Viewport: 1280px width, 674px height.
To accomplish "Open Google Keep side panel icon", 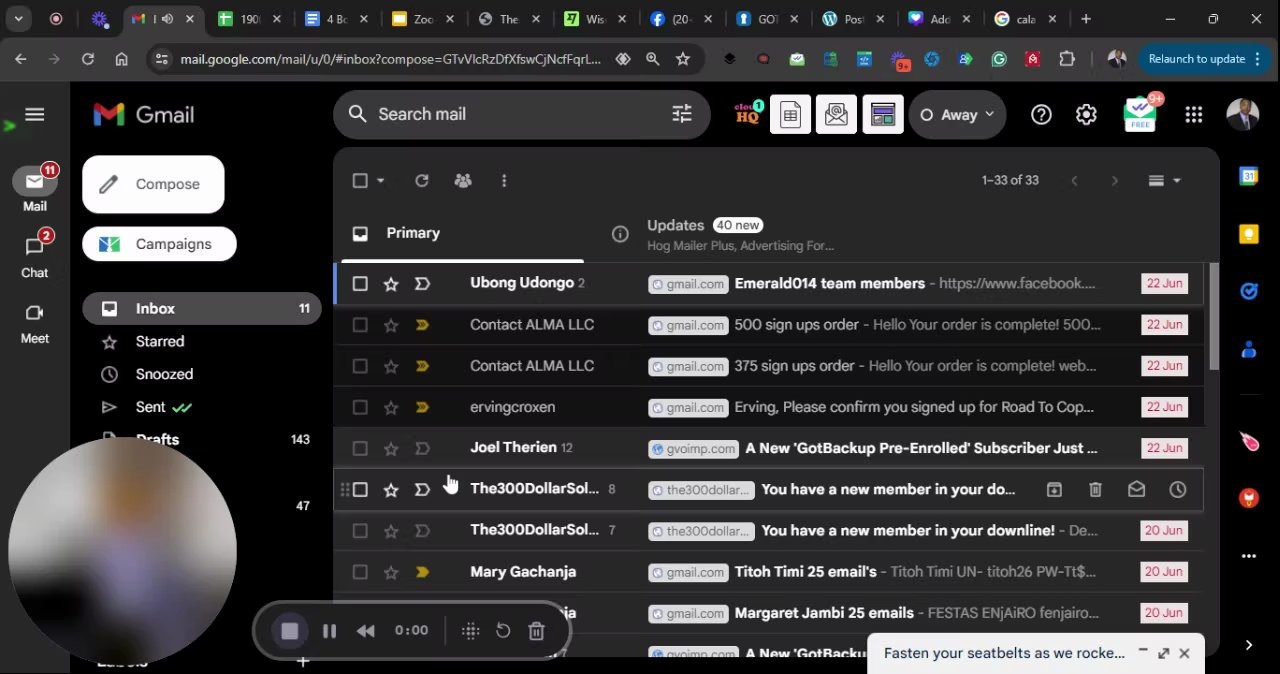I will tap(1248, 234).
